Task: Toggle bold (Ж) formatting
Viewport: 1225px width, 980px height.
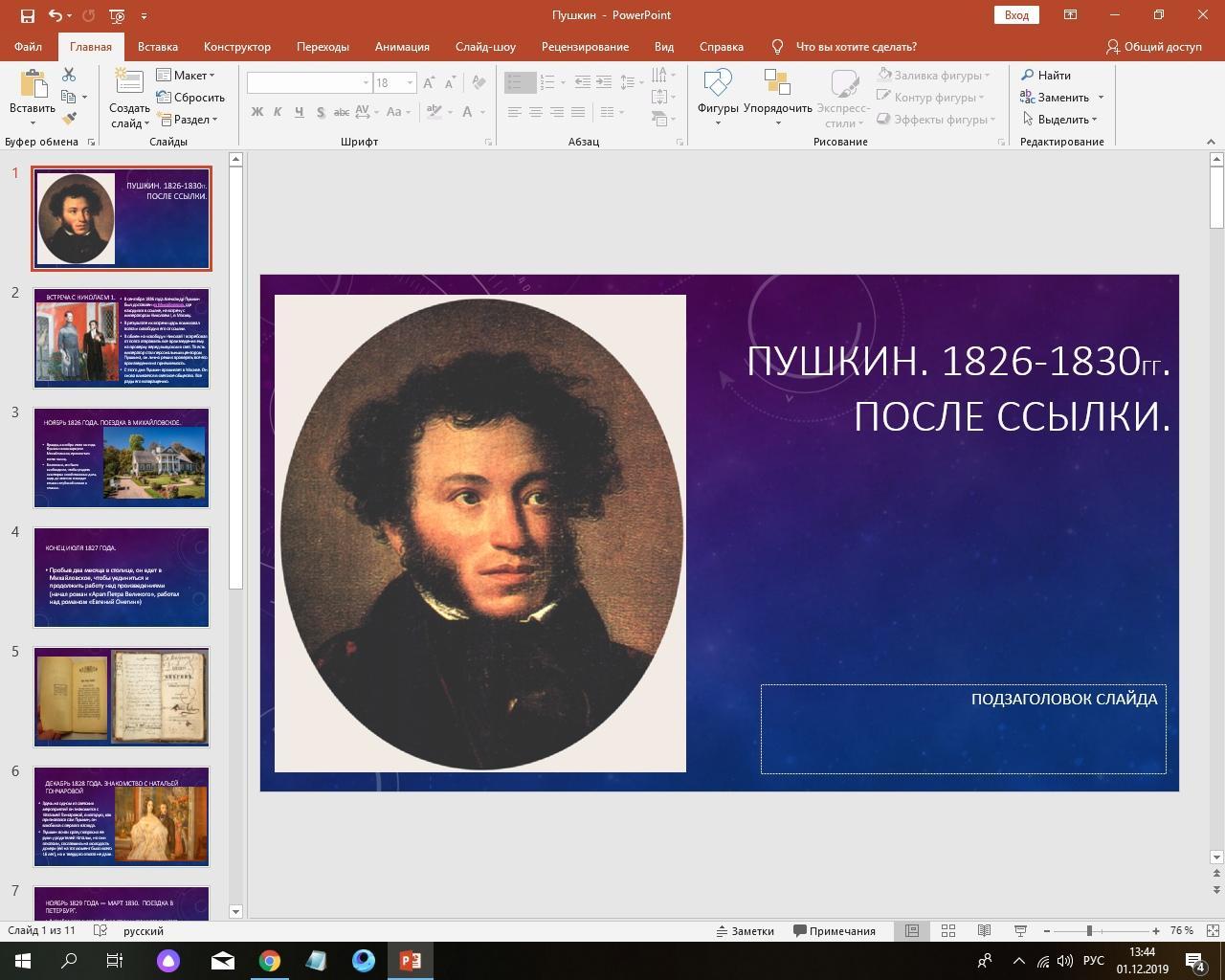Action: tap(256, 112)
